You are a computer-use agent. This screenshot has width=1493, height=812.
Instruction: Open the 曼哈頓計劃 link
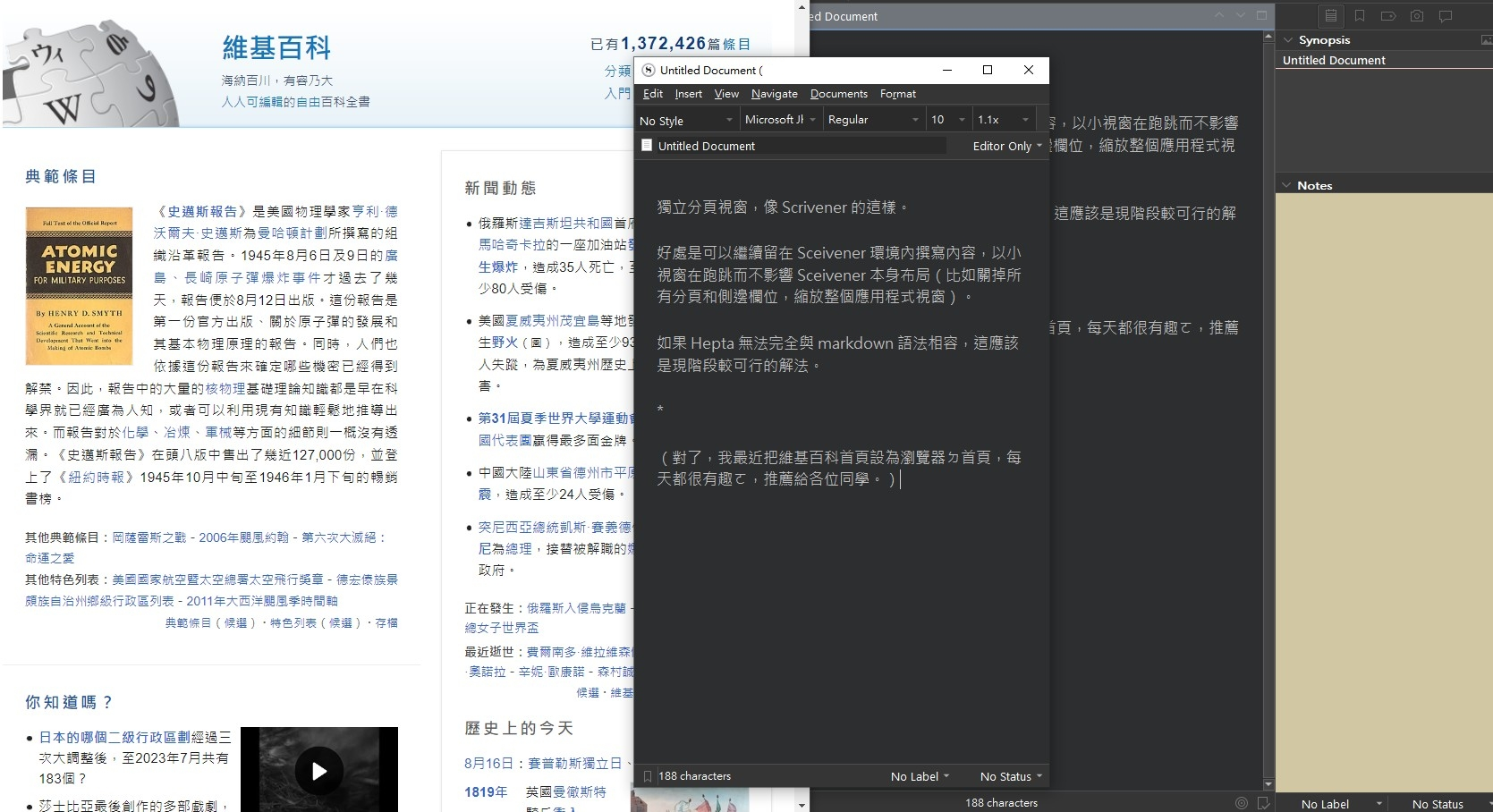[293, 233]
